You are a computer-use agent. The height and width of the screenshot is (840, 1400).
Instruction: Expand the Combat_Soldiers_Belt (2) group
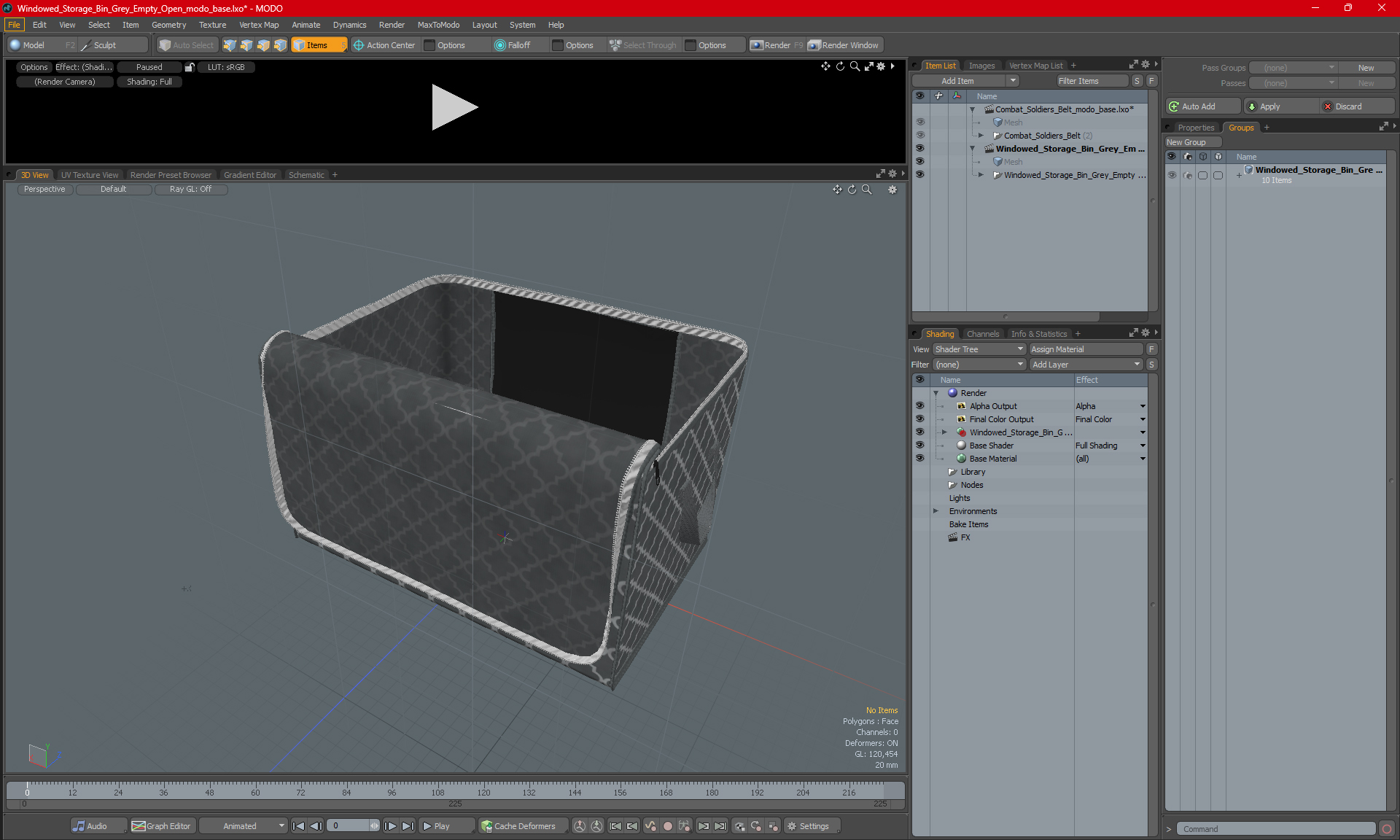981,136
